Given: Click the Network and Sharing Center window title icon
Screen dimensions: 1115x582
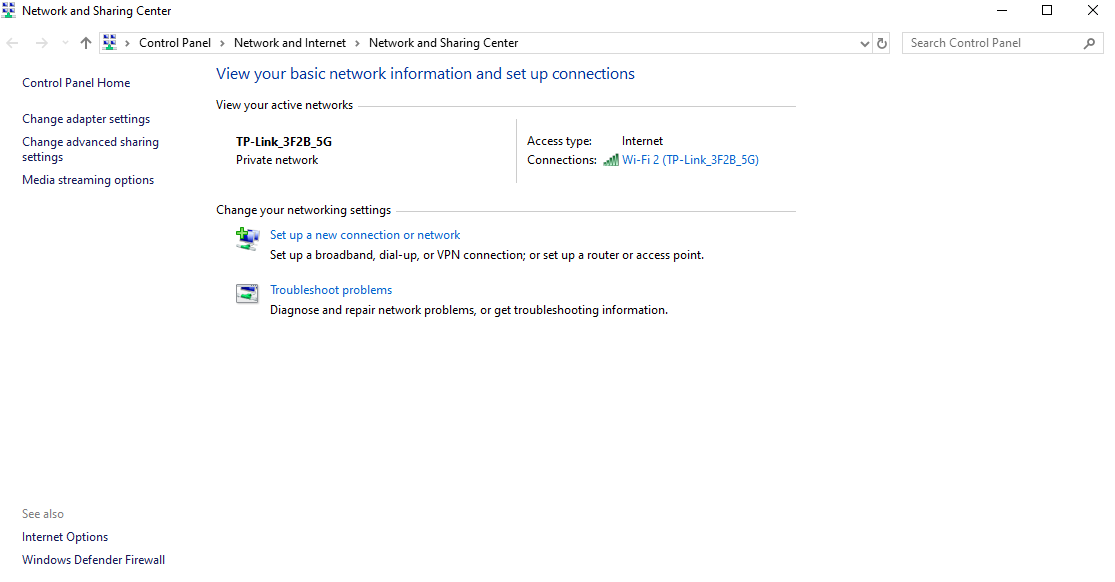Looking at the screenshot, I should 10,10.
